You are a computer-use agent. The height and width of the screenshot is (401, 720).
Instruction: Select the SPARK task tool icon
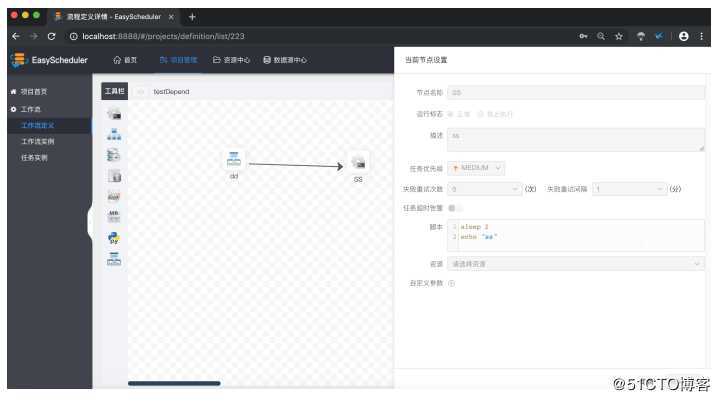(114, 197)
